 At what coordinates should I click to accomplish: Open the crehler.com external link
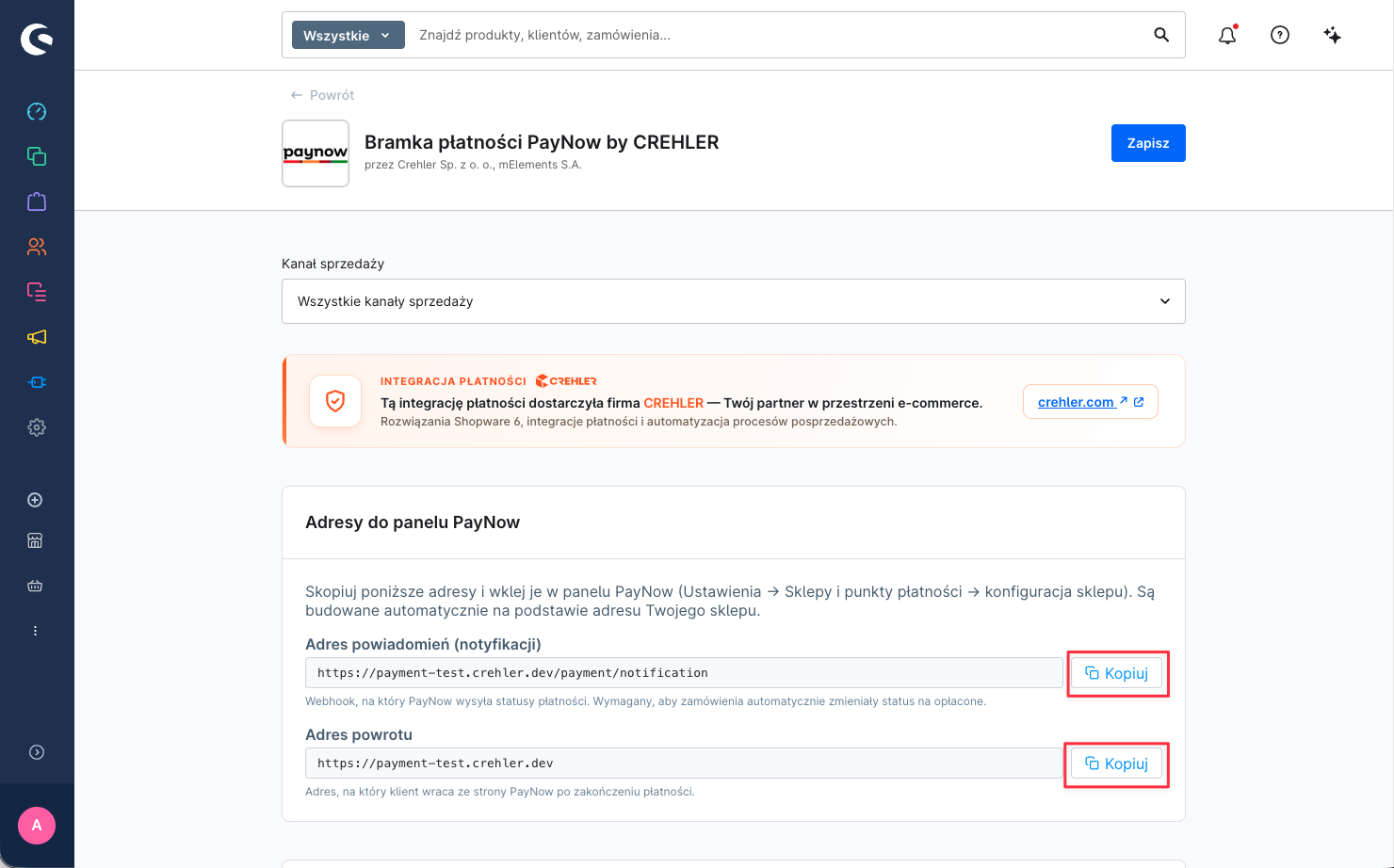(1091, 402)
